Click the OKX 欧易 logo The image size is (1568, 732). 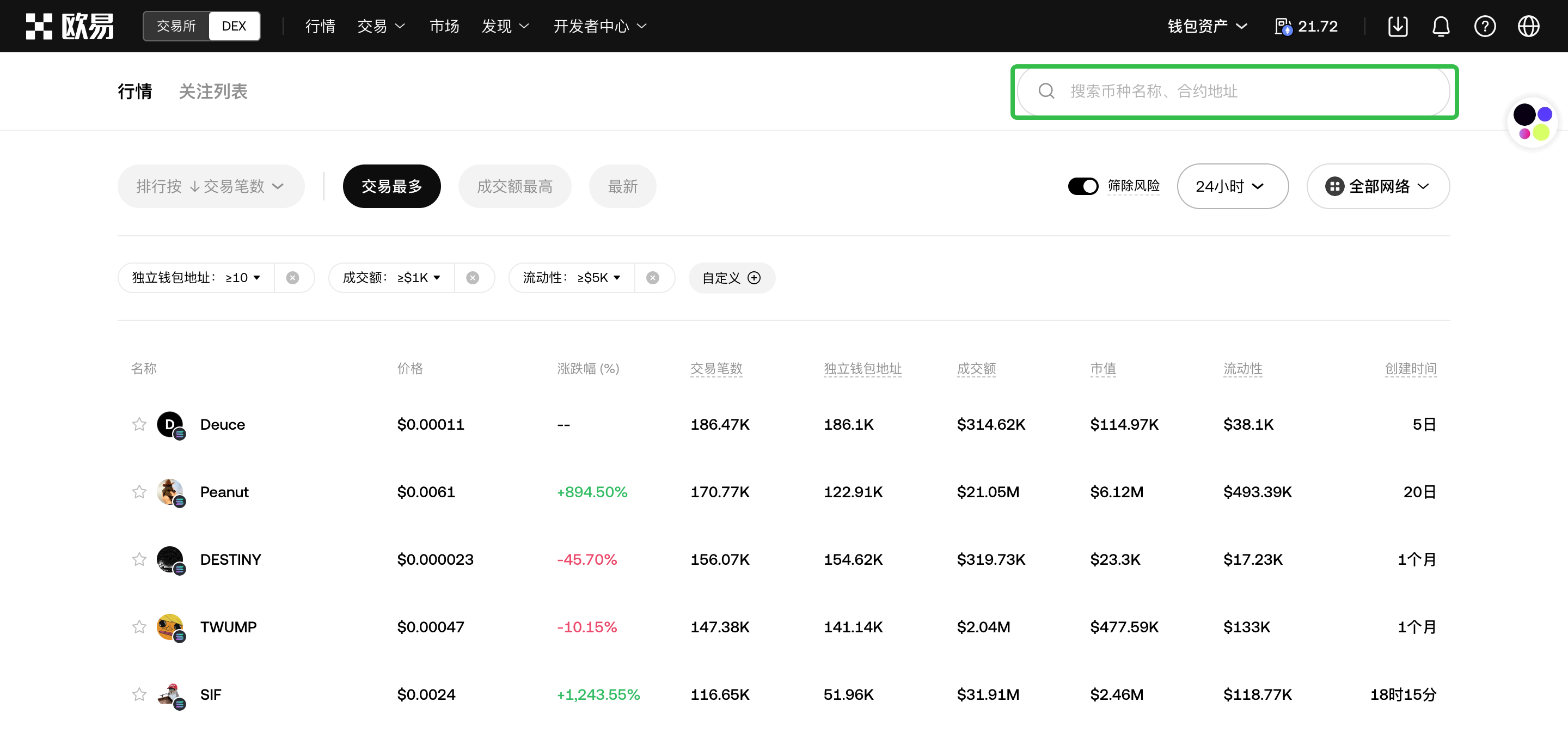point(69,26)
